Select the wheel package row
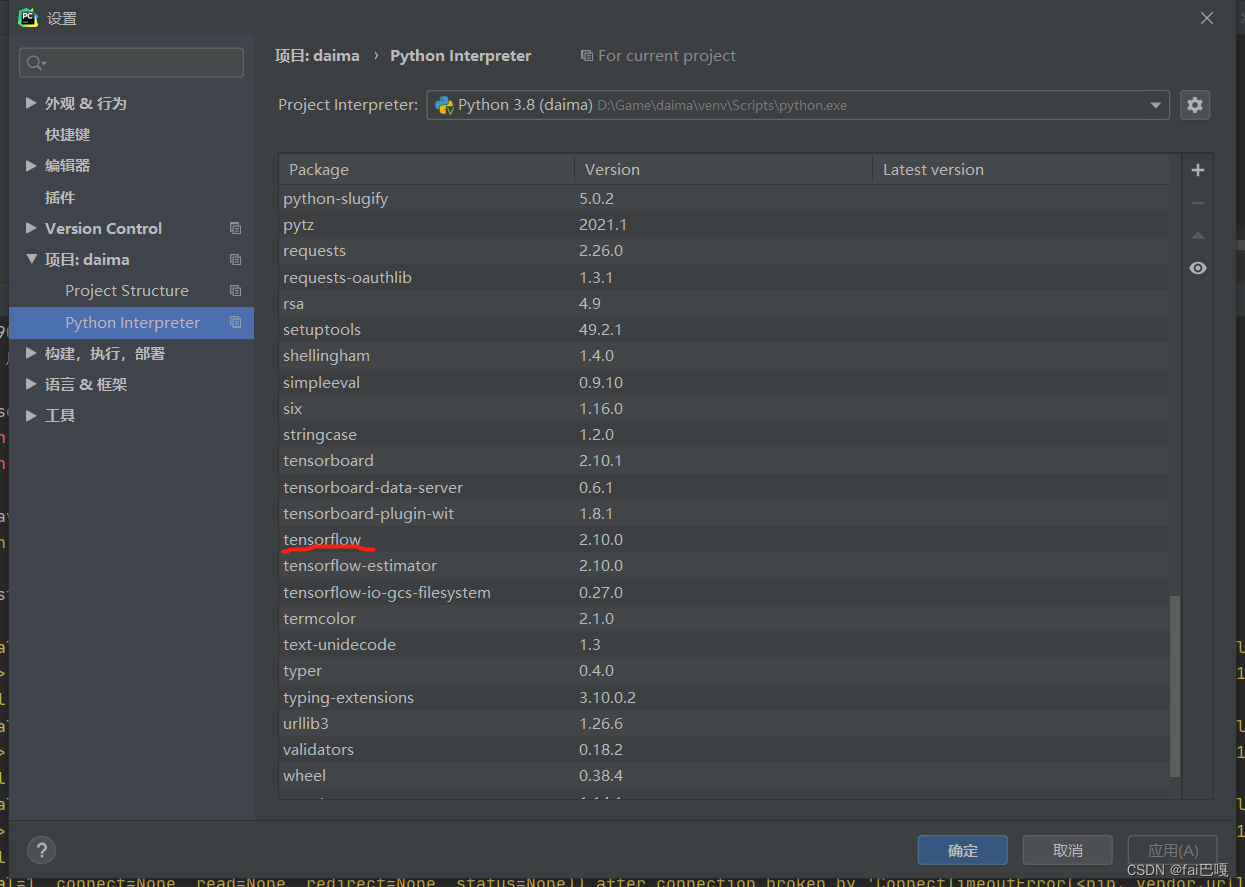 [x=724, y=775]
